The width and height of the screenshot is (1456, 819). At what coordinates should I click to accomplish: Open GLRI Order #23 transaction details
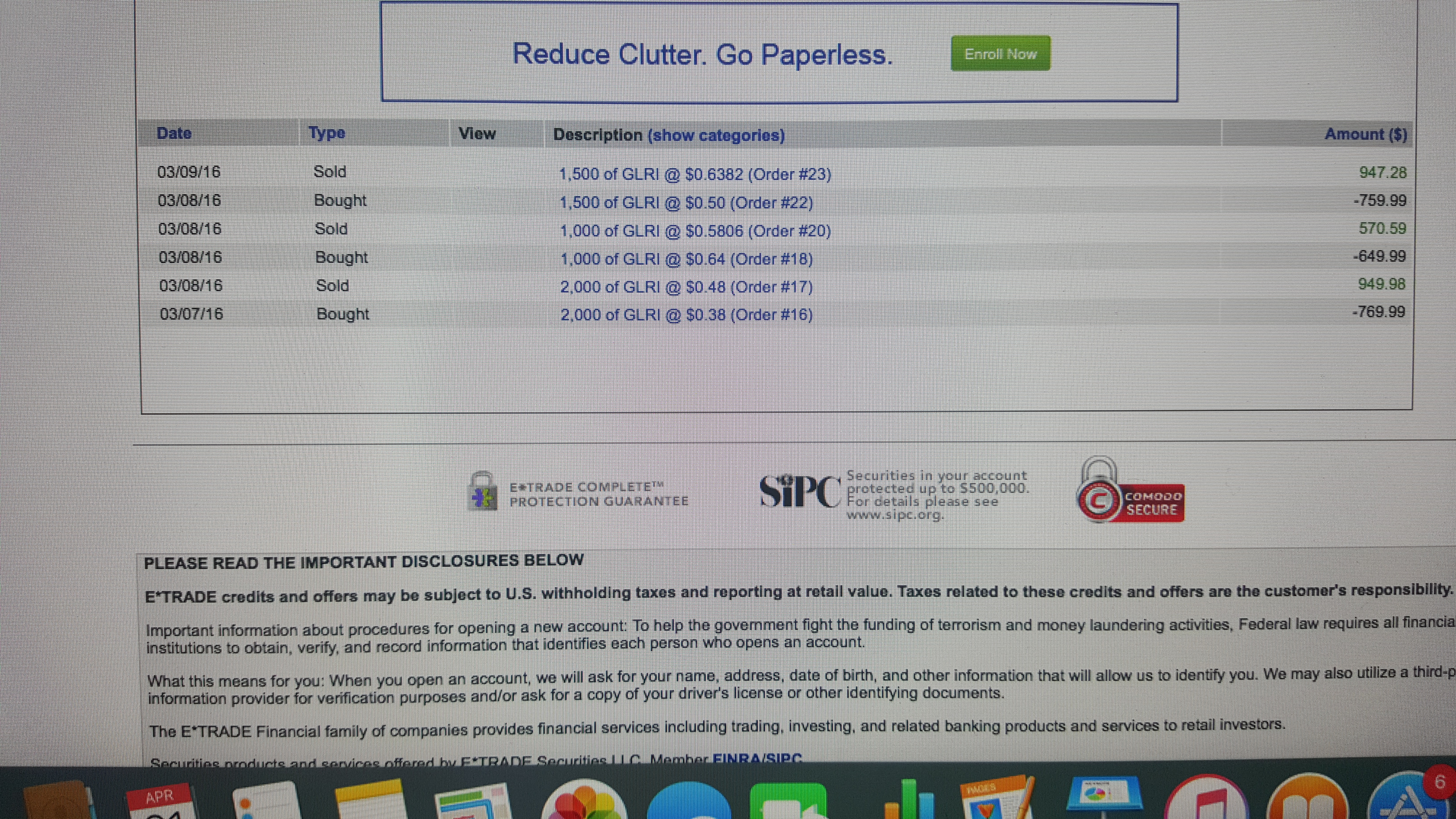click(x=695, y=174)
